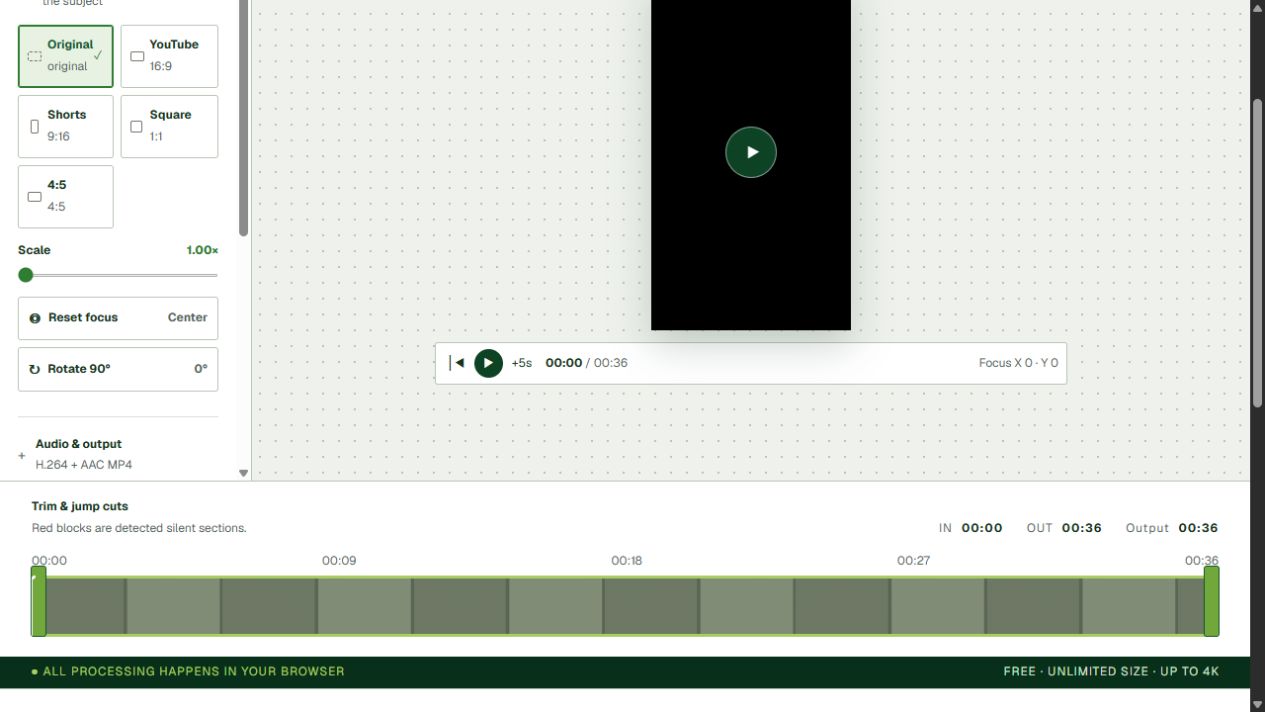The width and height of the screenshot is (1265, 712).
Task: Click the 00:27 timeline label
Action: point(913,561)
